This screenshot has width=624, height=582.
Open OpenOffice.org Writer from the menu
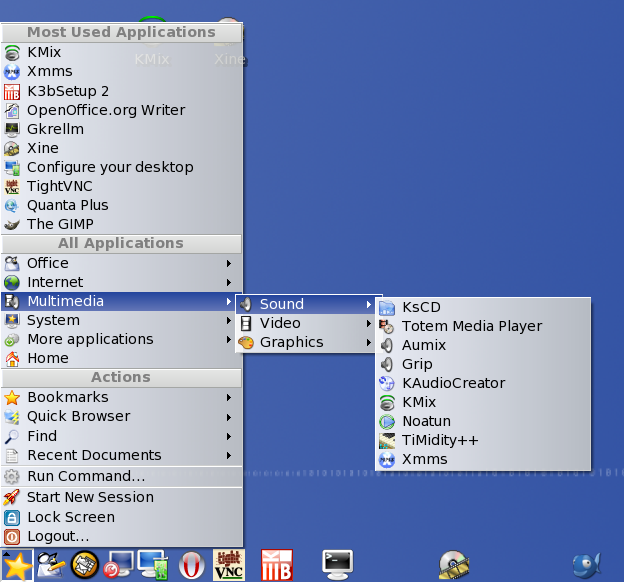(x=121, y=110)
